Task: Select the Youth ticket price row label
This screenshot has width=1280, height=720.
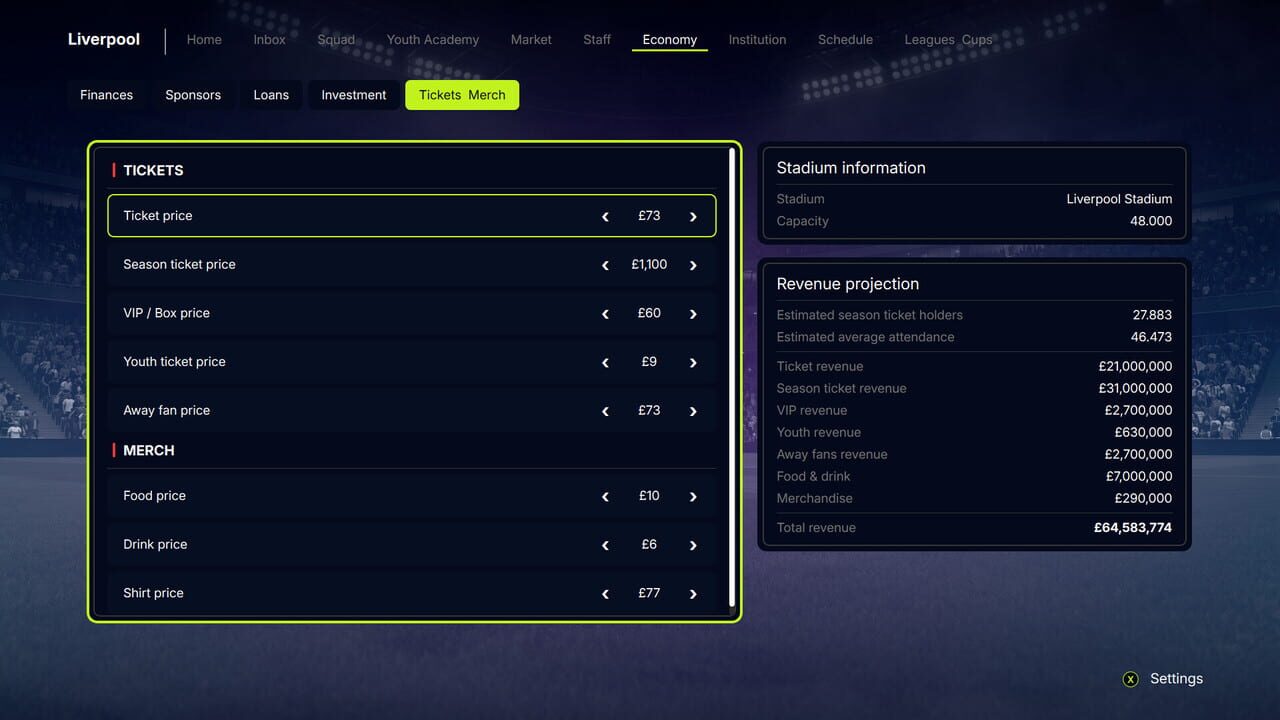Action: (175, 362)
